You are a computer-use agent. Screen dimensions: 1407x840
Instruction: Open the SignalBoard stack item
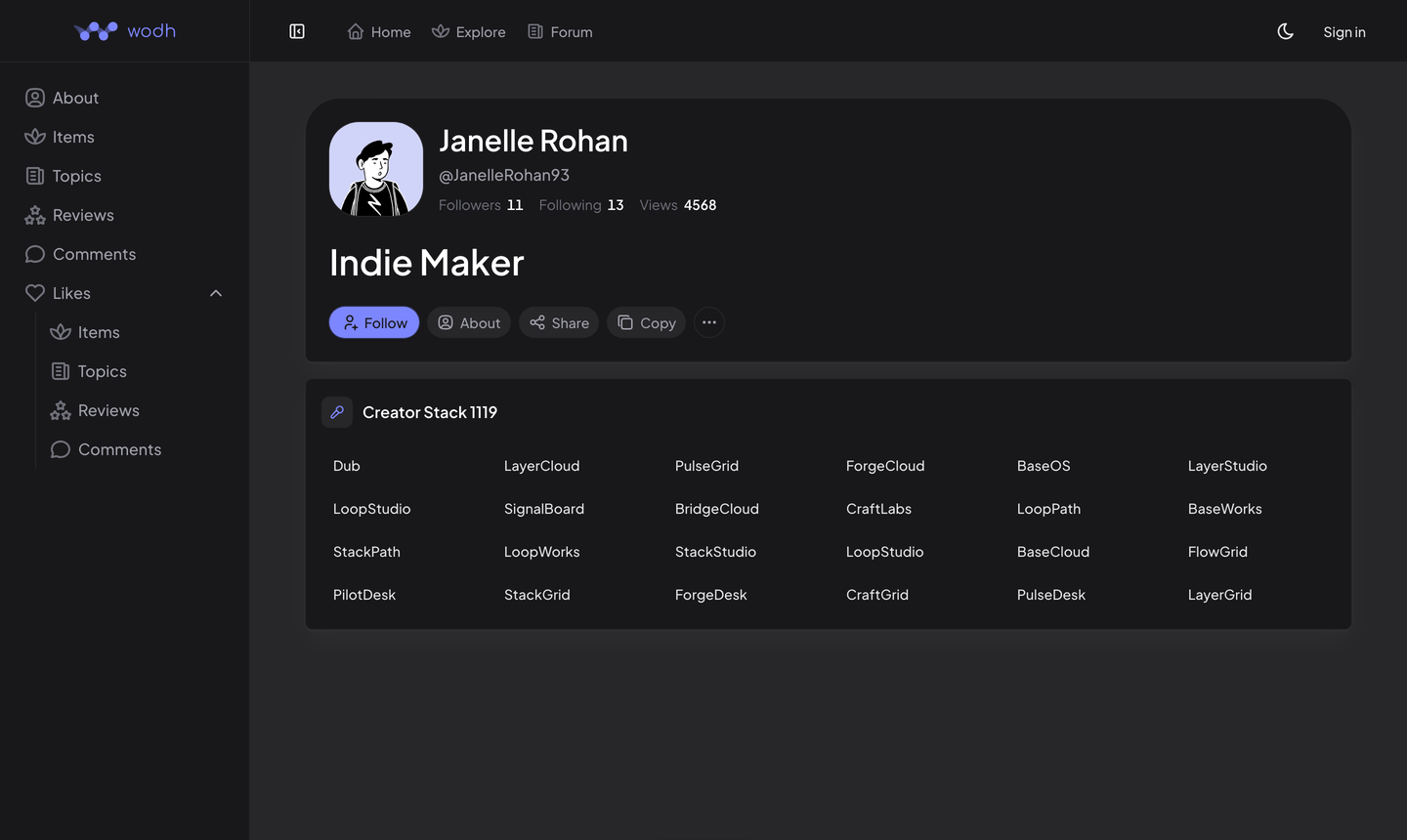(x=544, y=509)
